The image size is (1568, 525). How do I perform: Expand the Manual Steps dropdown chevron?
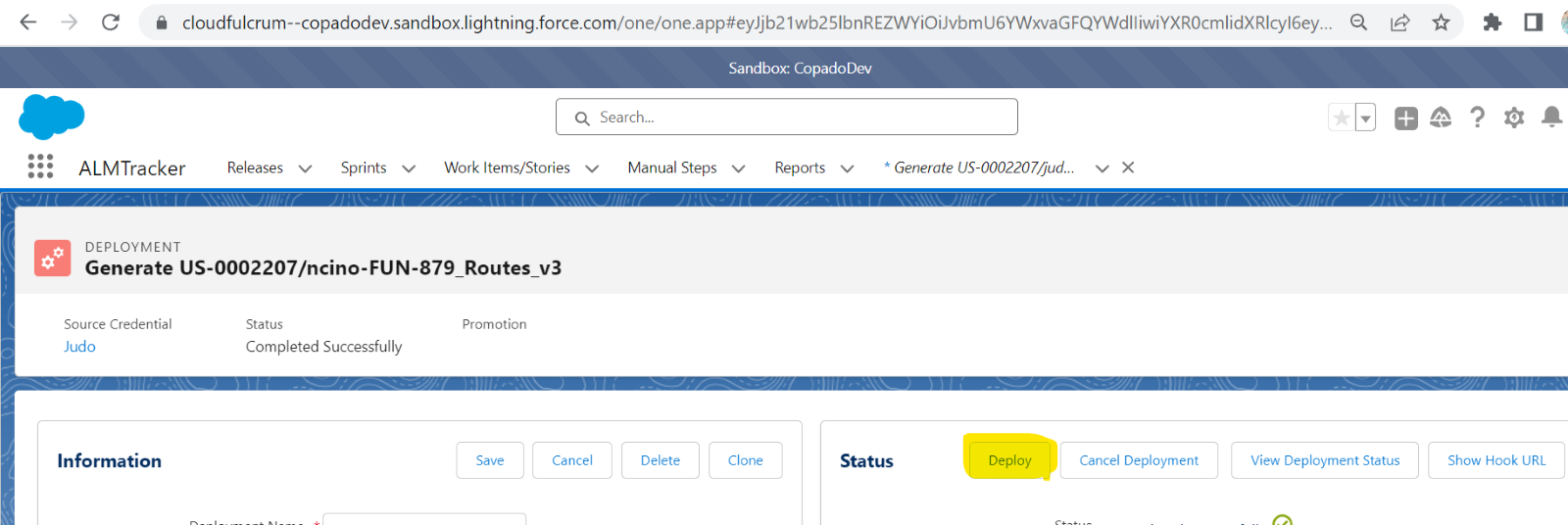738,168
